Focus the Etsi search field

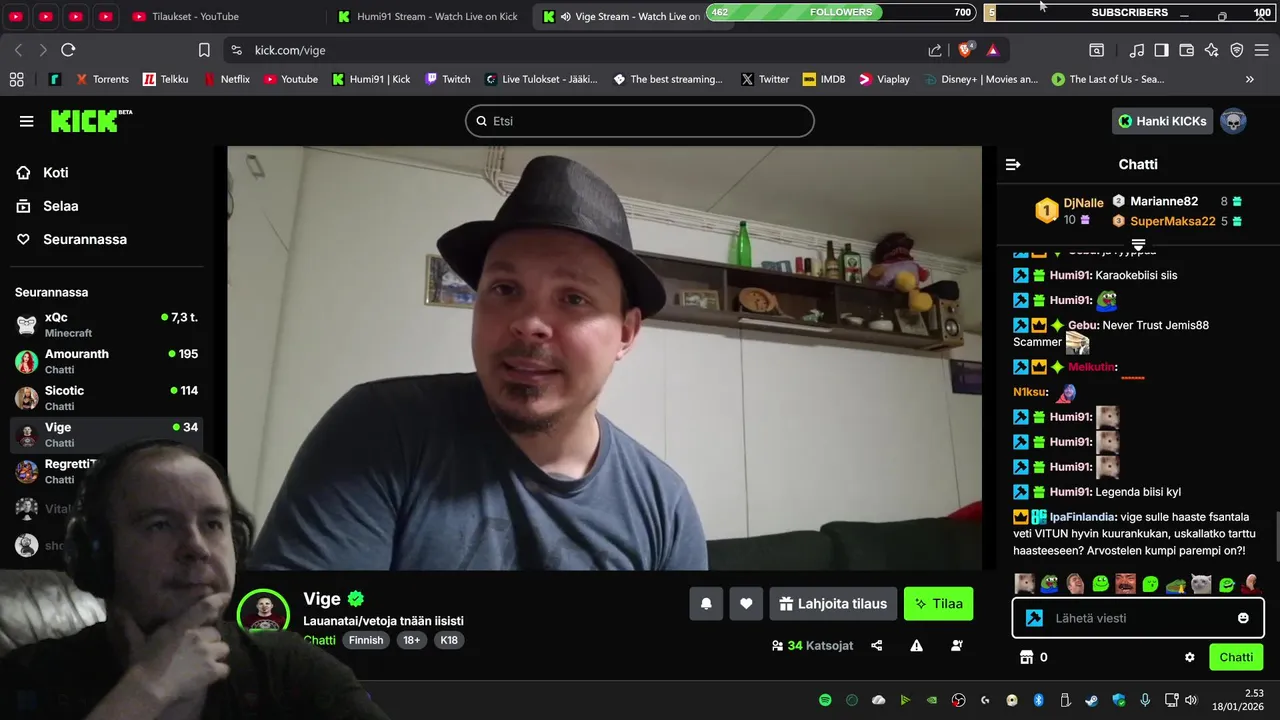tap(640, 121)
